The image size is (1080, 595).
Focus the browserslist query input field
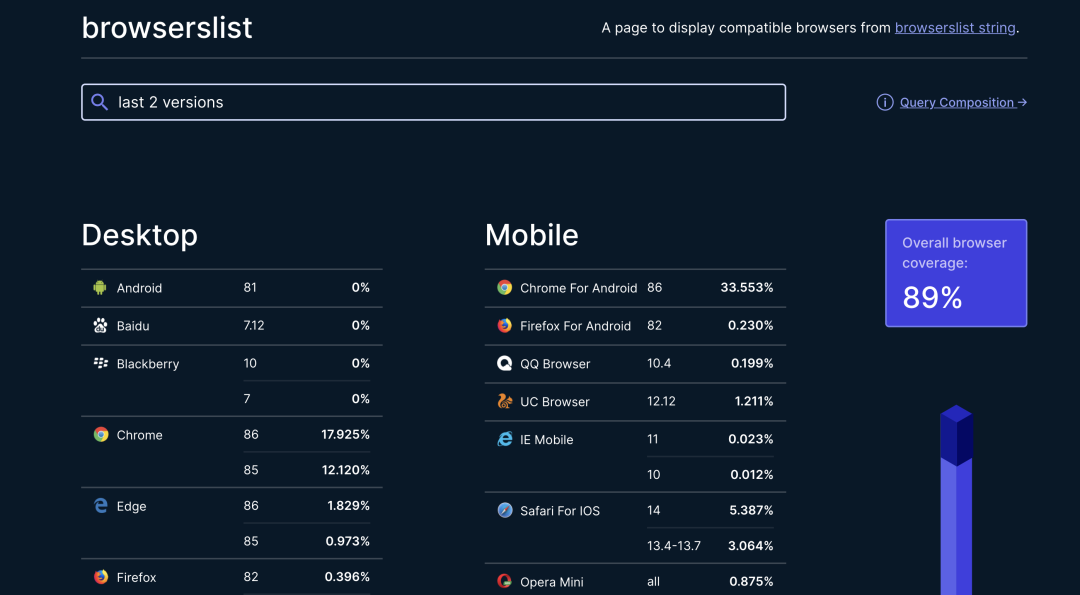(450, 102)
